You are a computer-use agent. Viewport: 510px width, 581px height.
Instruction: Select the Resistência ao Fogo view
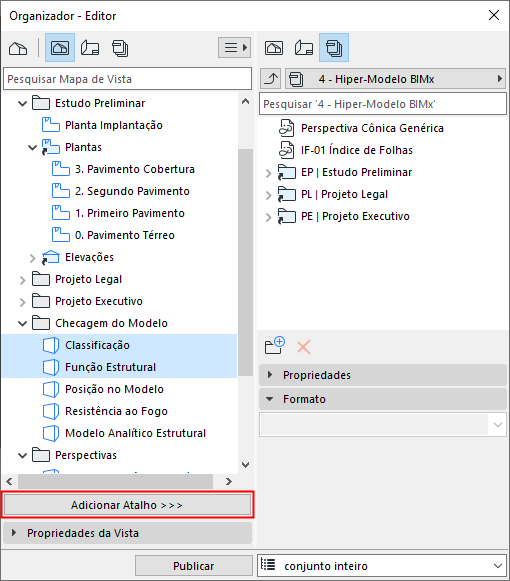pos(116,411)
